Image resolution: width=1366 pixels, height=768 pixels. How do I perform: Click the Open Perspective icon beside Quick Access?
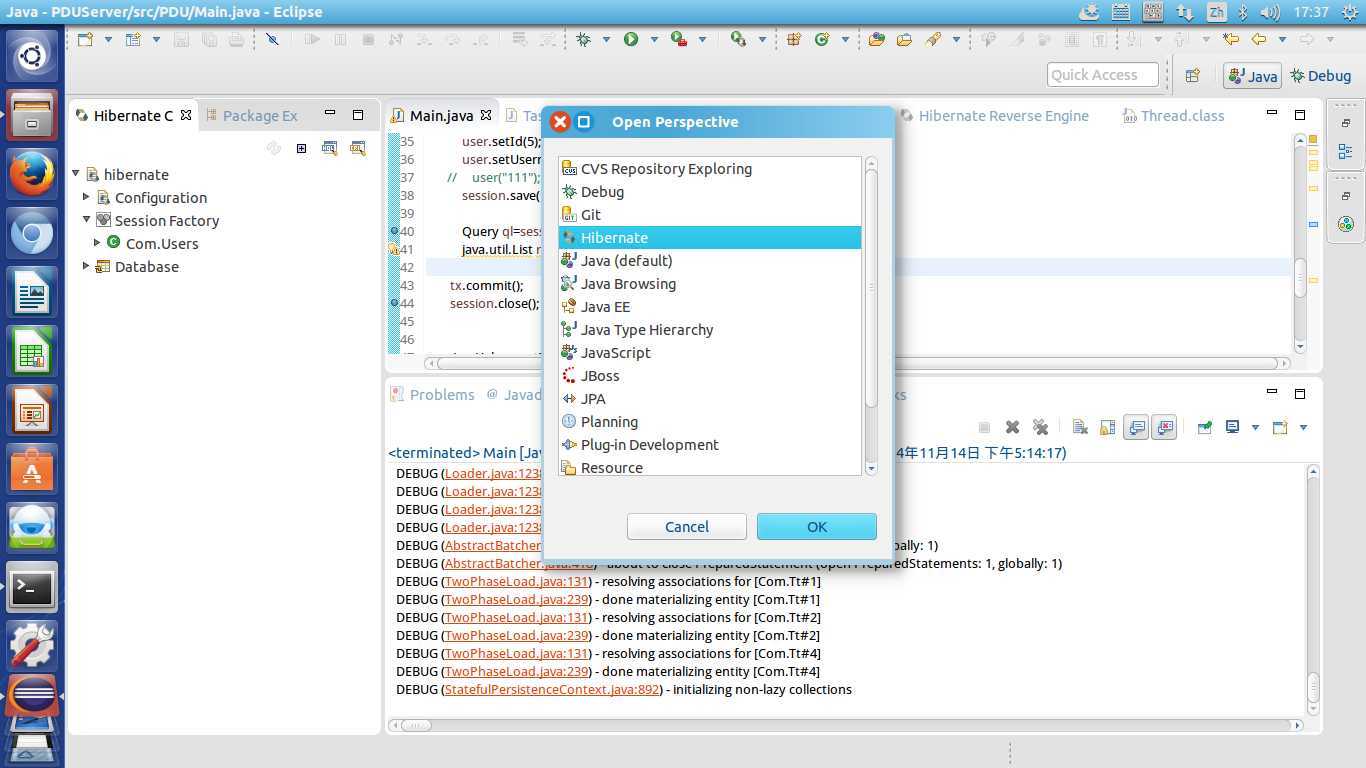pos(1192,75)
